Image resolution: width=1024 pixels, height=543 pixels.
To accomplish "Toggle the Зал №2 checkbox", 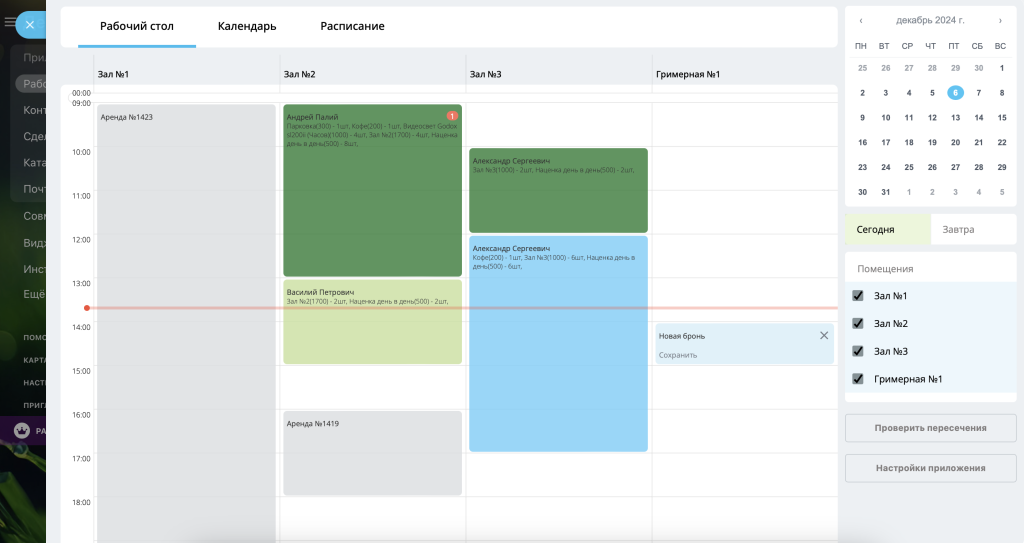I will click(857, 324).
